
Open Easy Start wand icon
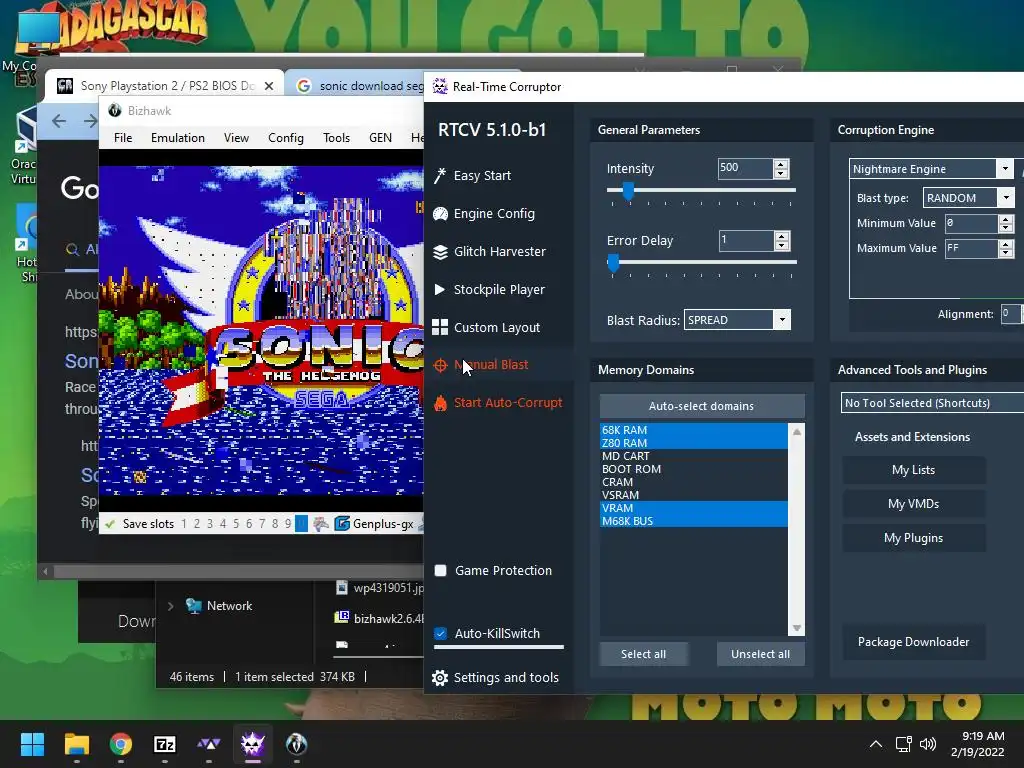point(440,175)
